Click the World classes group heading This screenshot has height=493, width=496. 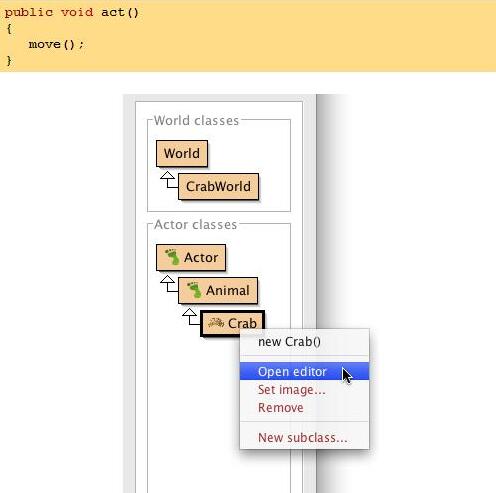click(196, 120)
